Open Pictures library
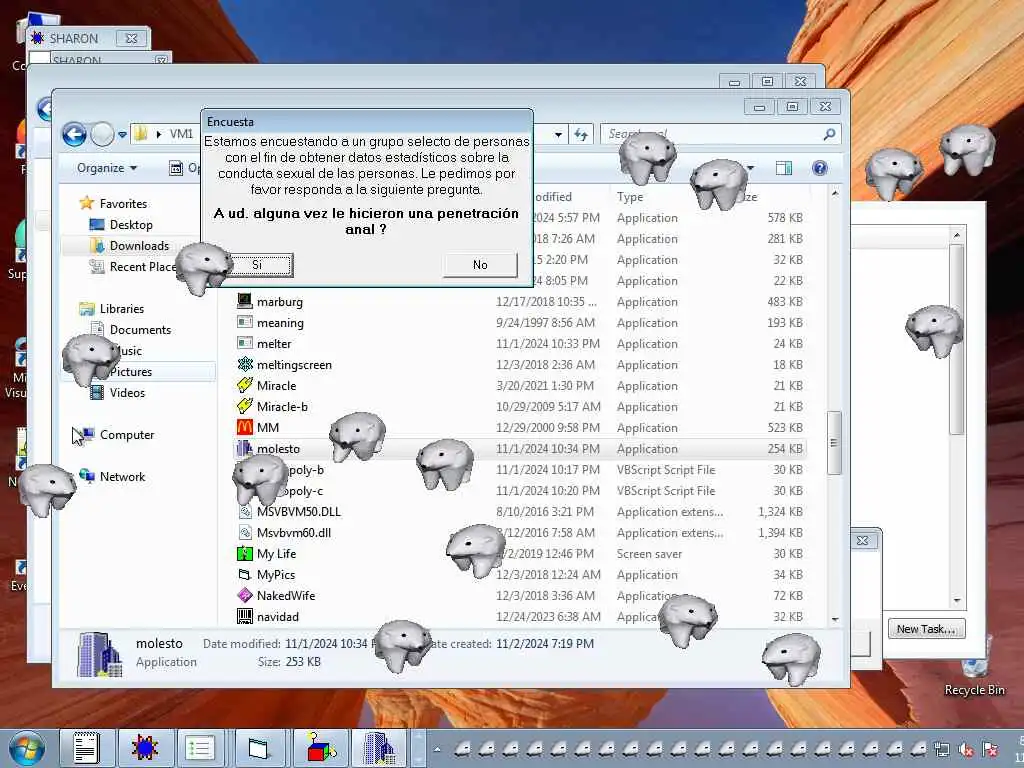Image resolution: width=1024 pixels, height=768 pixels. pyautogui.click(x=131, y=372)
